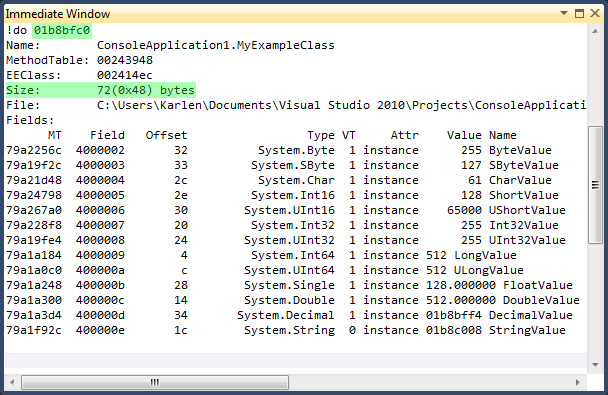Click the Offset column header
This screenshot has width=608, height=395.
tap(166, 135)
